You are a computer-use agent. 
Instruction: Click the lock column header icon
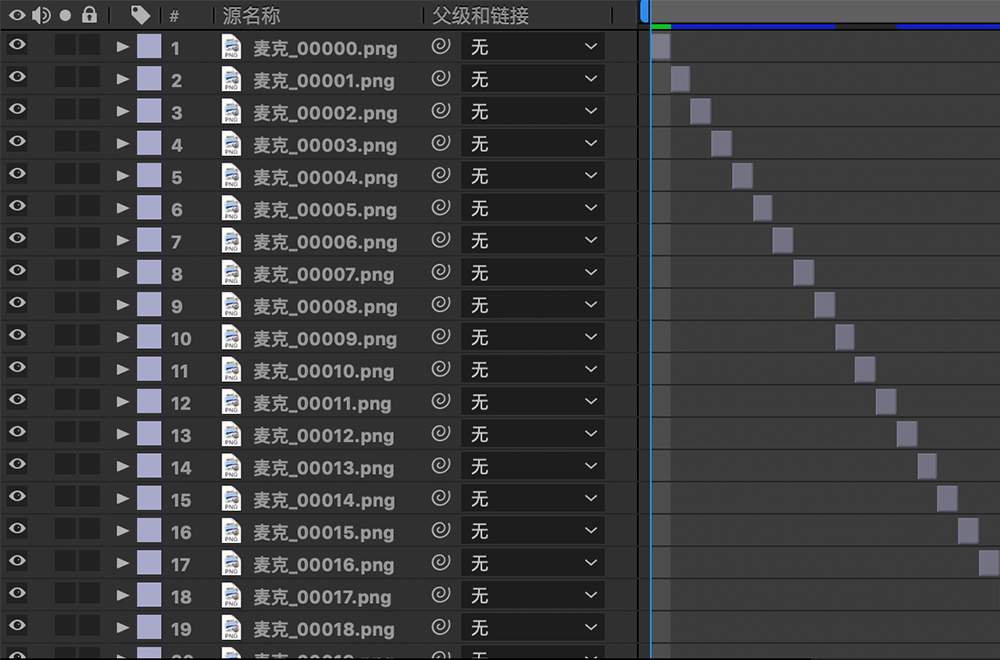tap(90, 15)
